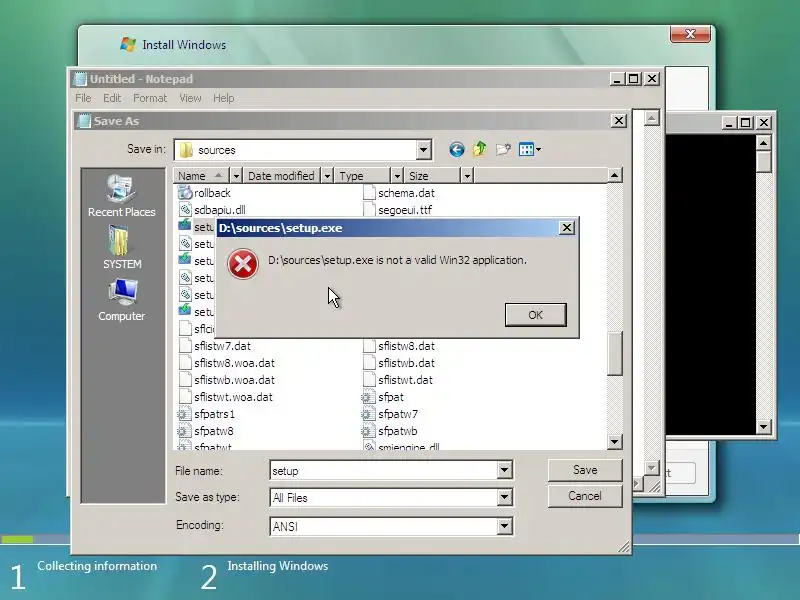Open the Views menu icon
Image resolution: width=800 pixels, height=600 pixels.
[x=530, y=149]
